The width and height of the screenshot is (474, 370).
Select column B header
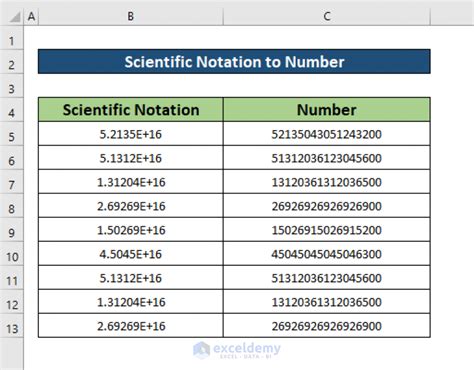pyautogui.click(x=131, y=16)
